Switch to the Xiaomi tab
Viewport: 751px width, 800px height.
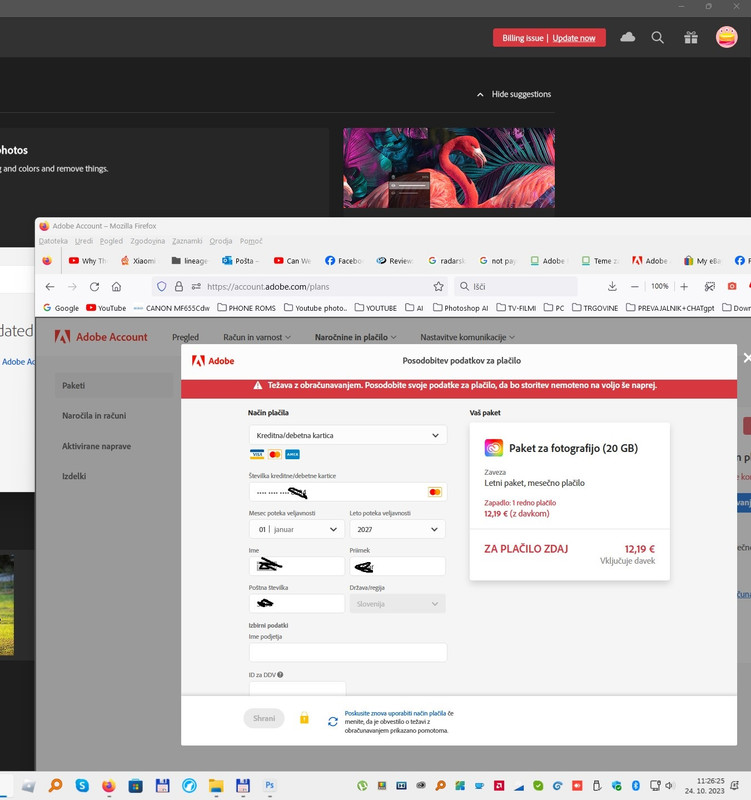point(138,261)
